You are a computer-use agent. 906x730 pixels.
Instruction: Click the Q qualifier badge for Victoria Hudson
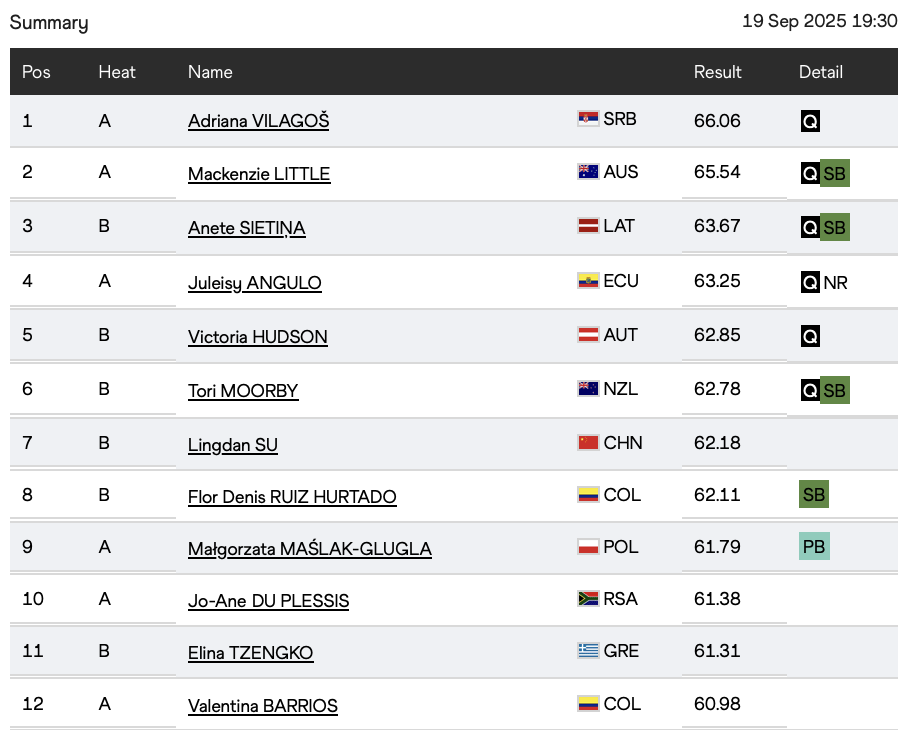[810, 336]
